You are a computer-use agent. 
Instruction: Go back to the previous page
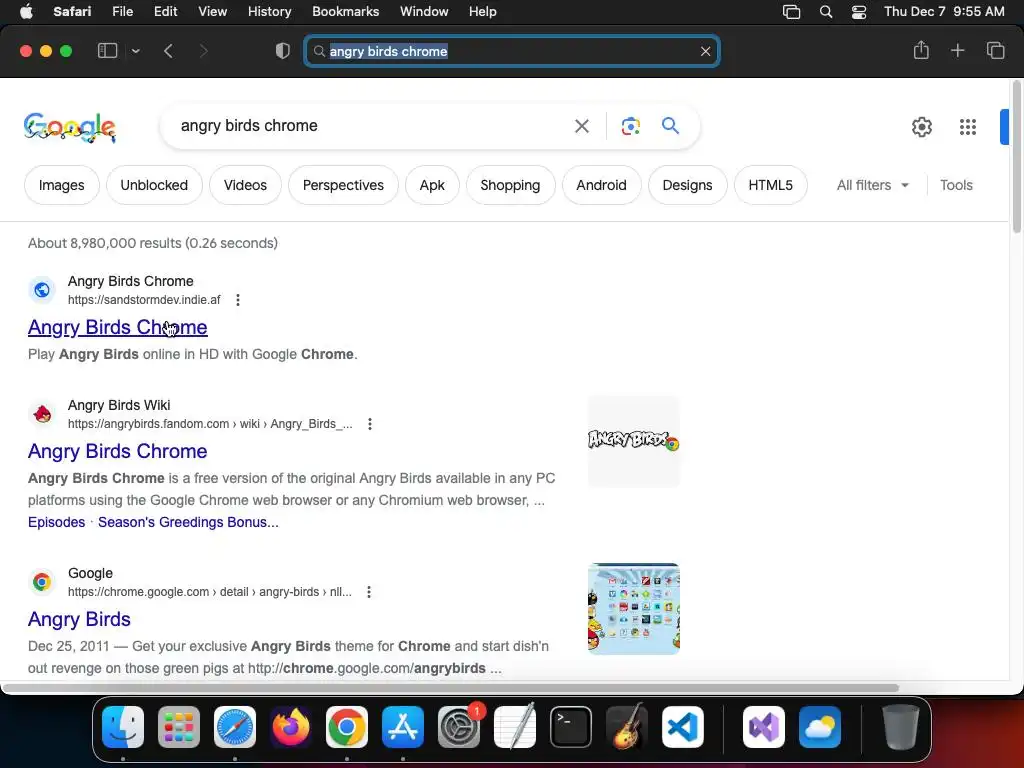[x=168, y=51]
